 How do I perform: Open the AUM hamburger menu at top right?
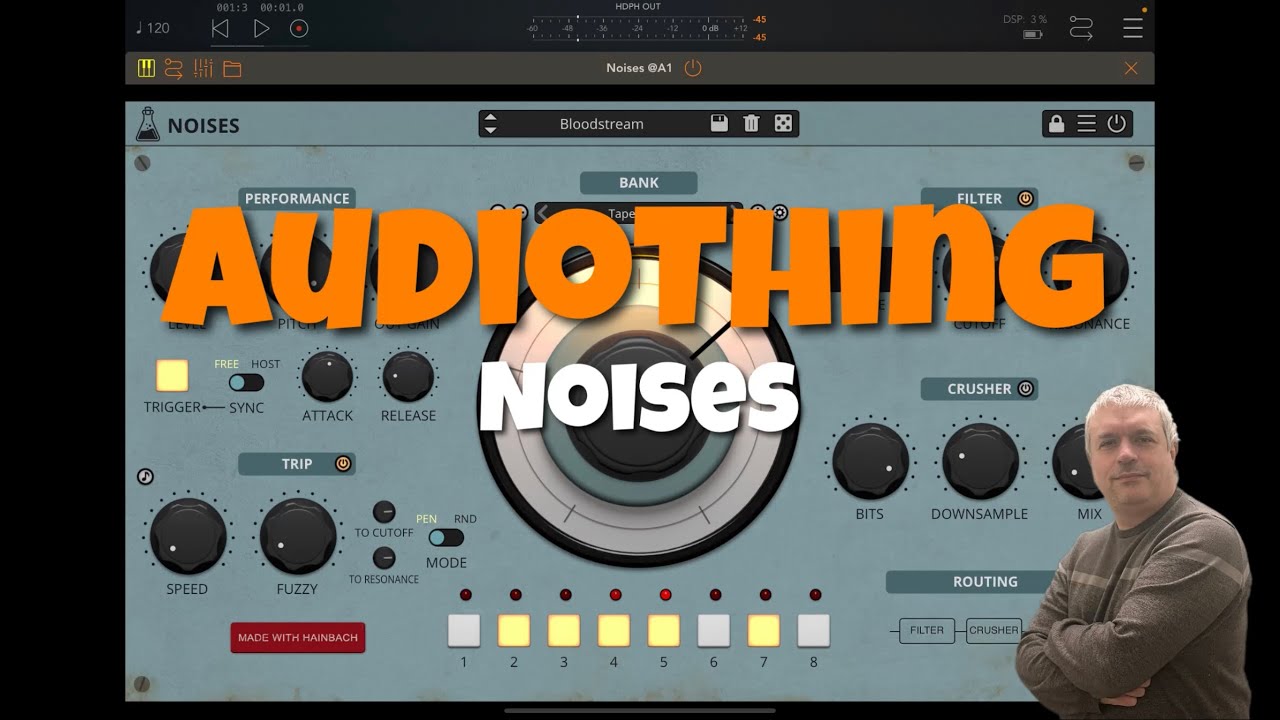[1133, 28]
